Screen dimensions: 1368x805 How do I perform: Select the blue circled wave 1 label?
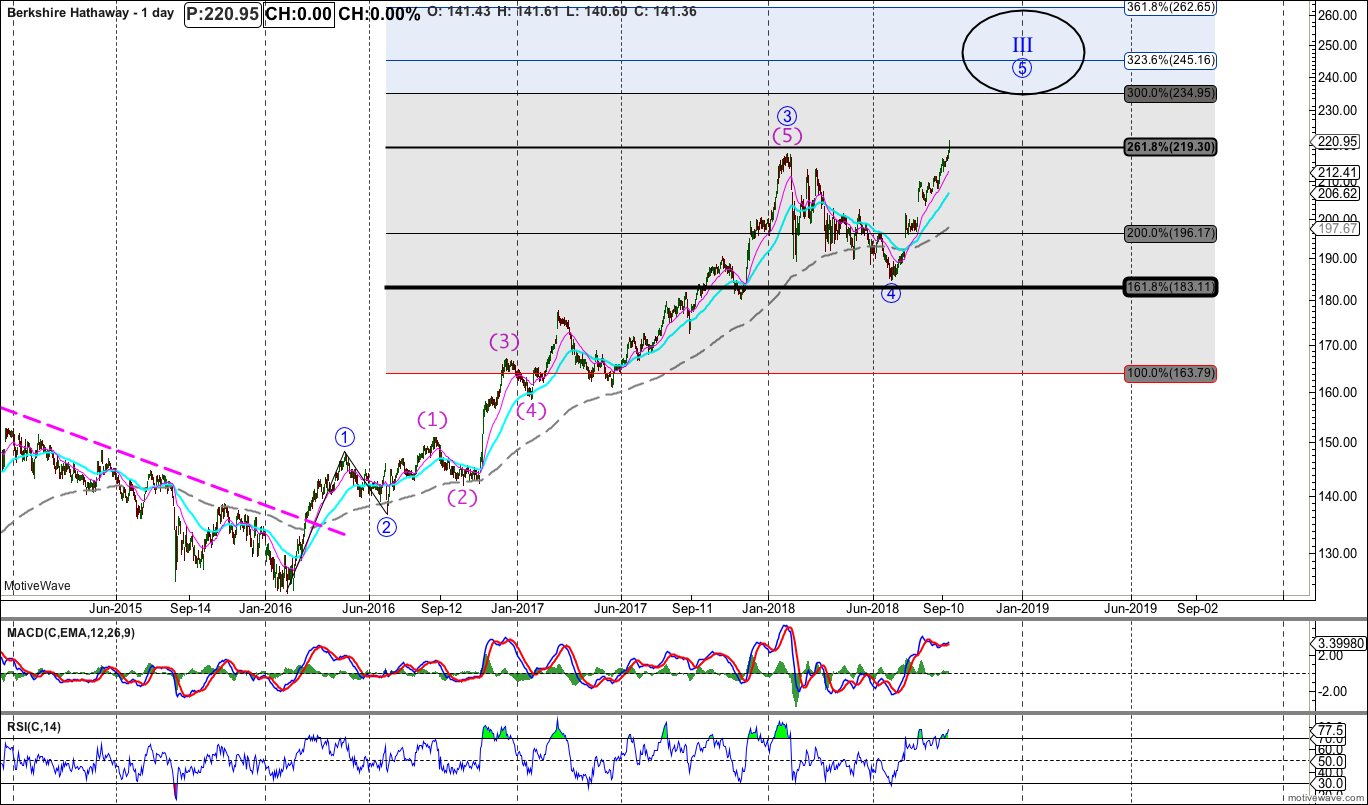point(345,437)
